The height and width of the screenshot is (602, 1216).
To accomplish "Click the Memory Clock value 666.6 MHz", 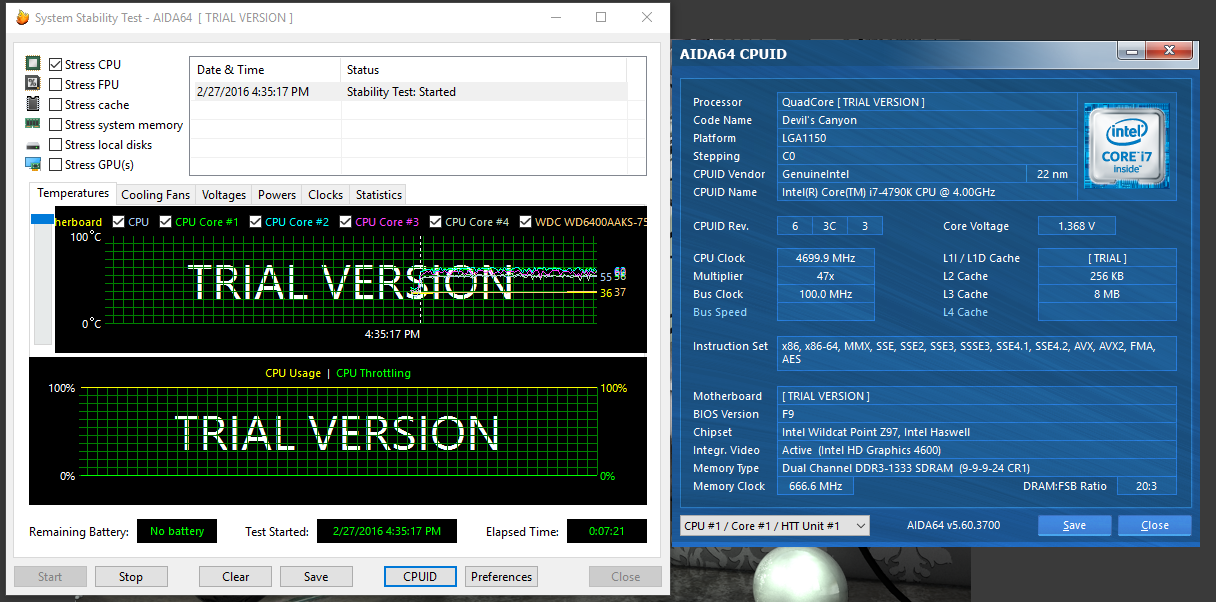I will 816,486.
